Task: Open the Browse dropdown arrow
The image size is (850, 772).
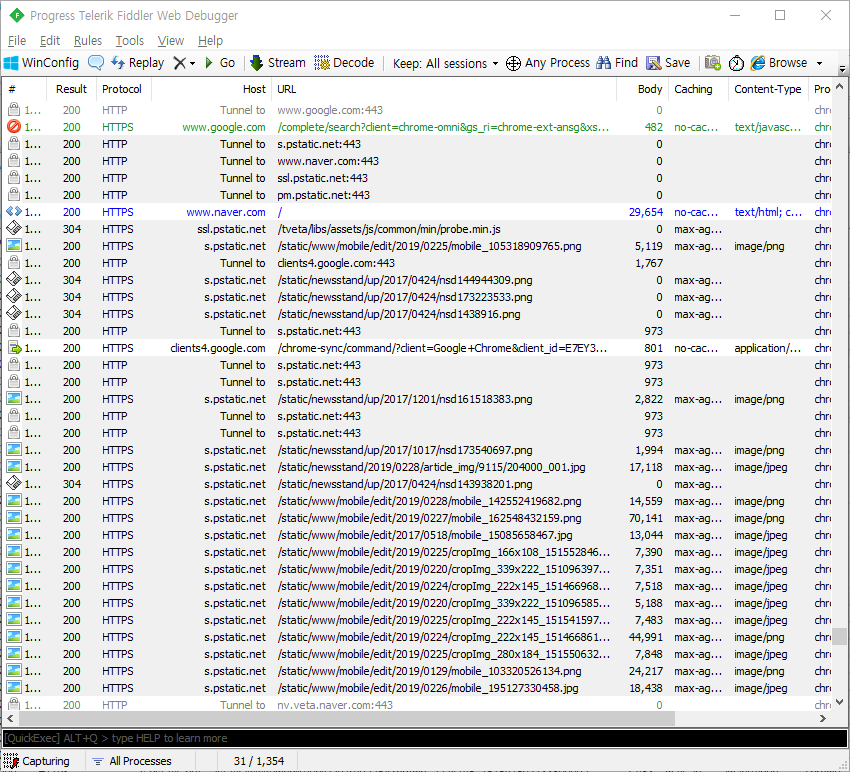Action: point(819,63)
